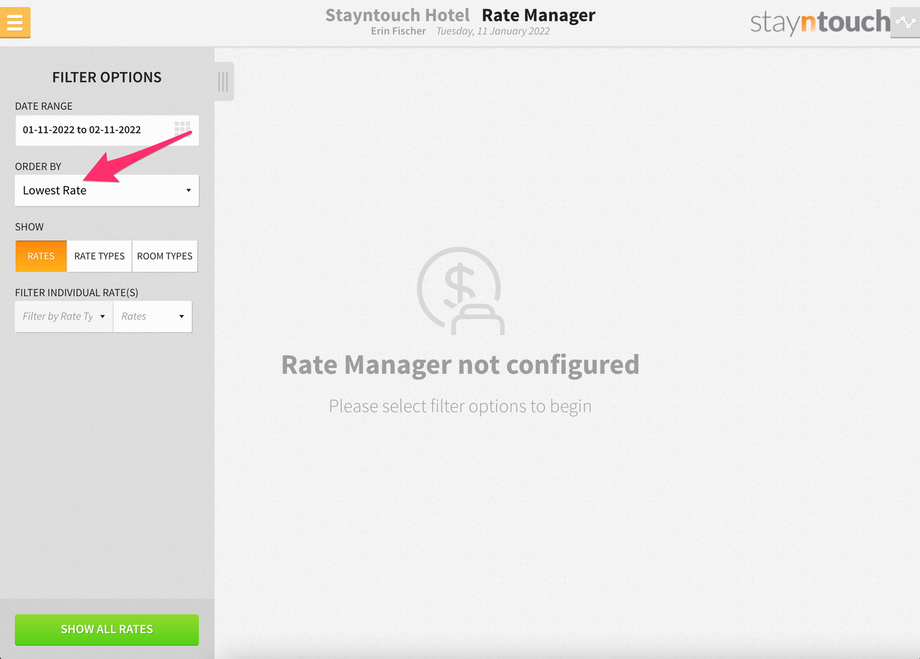The width and height of the screenshot is (920, 659).
Task: Open the Rates dropdown
Action: 153,316
